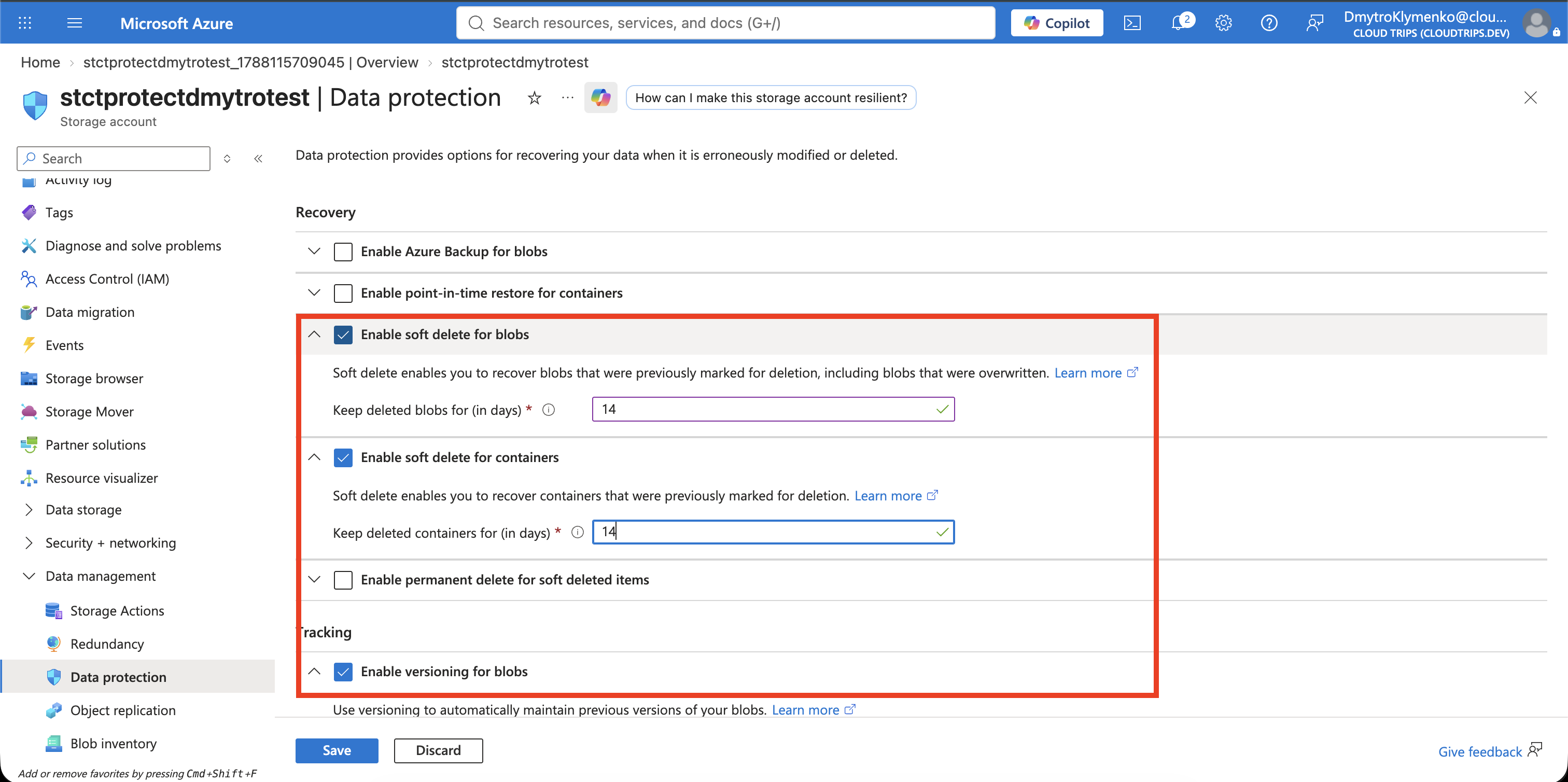Focus the sidebar Search box
The image size is (1568, 782).
114,158
